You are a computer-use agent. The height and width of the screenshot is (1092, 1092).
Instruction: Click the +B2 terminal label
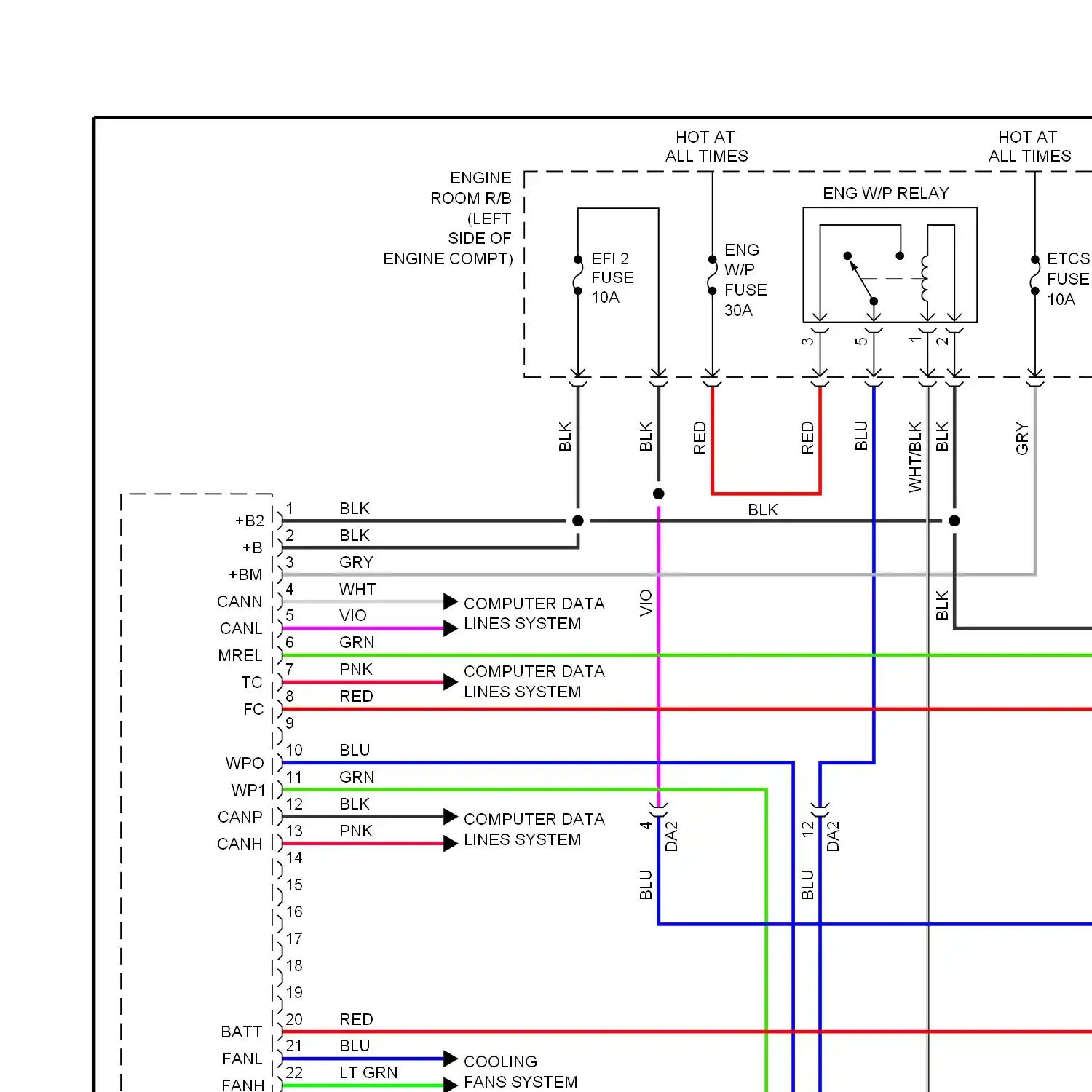(249, 521)
